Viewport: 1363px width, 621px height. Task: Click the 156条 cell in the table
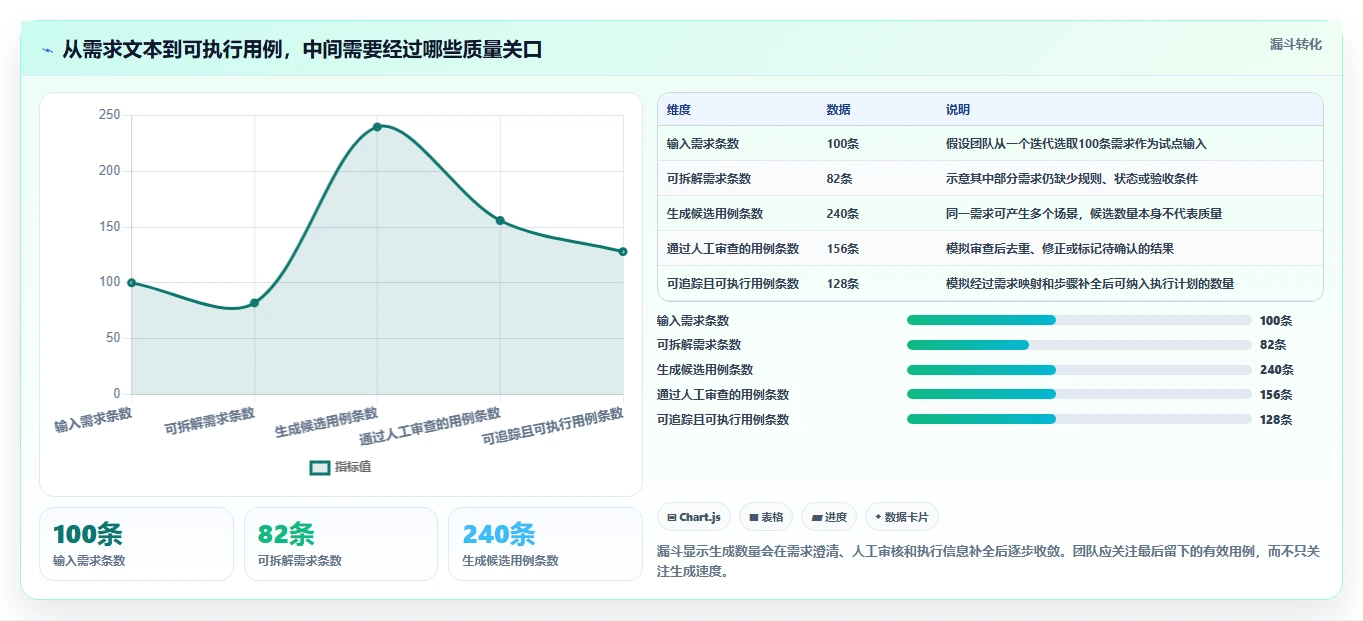point(843,249)
